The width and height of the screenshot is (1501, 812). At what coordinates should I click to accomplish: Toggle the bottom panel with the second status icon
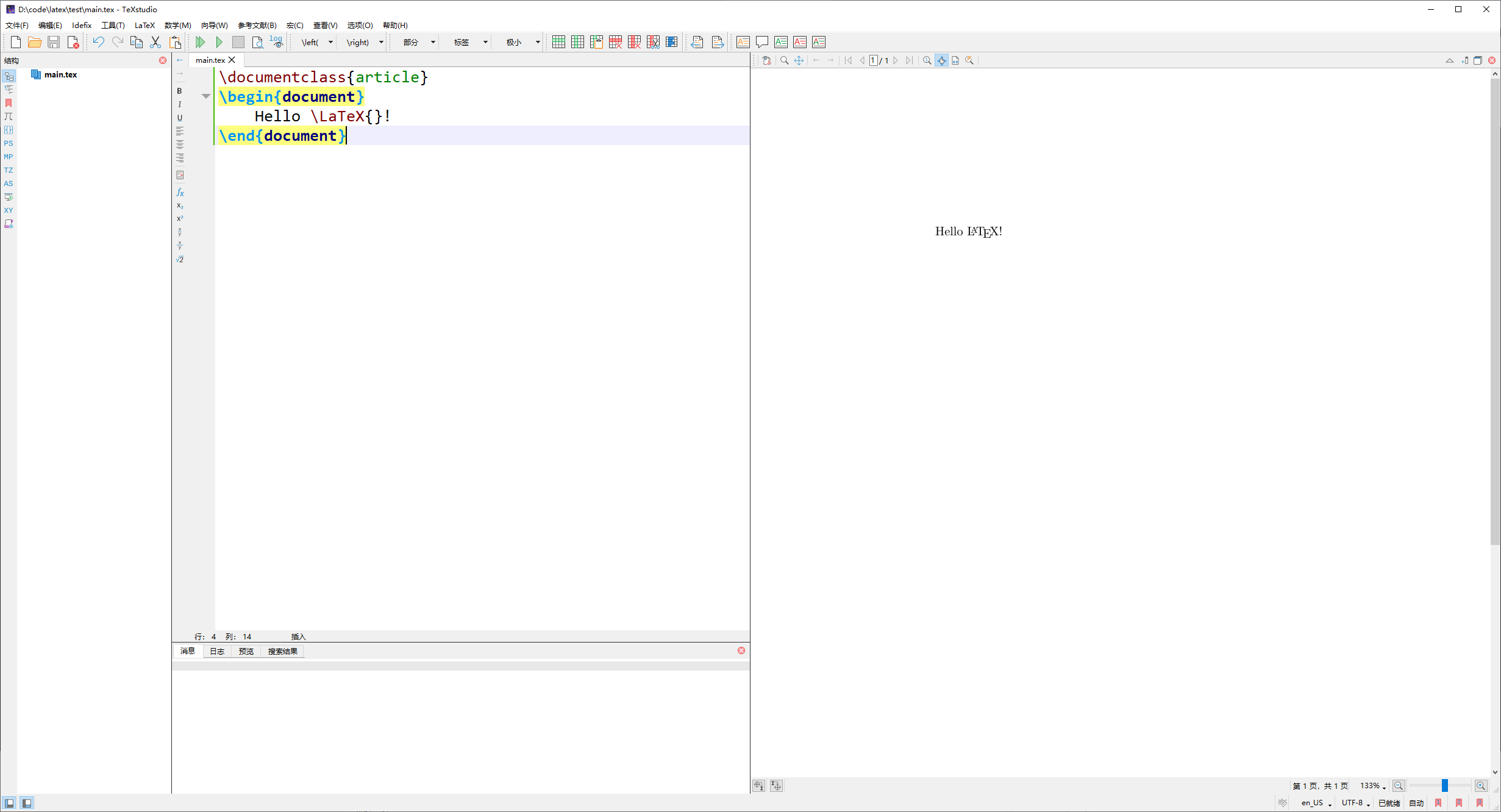click(26, 803)
